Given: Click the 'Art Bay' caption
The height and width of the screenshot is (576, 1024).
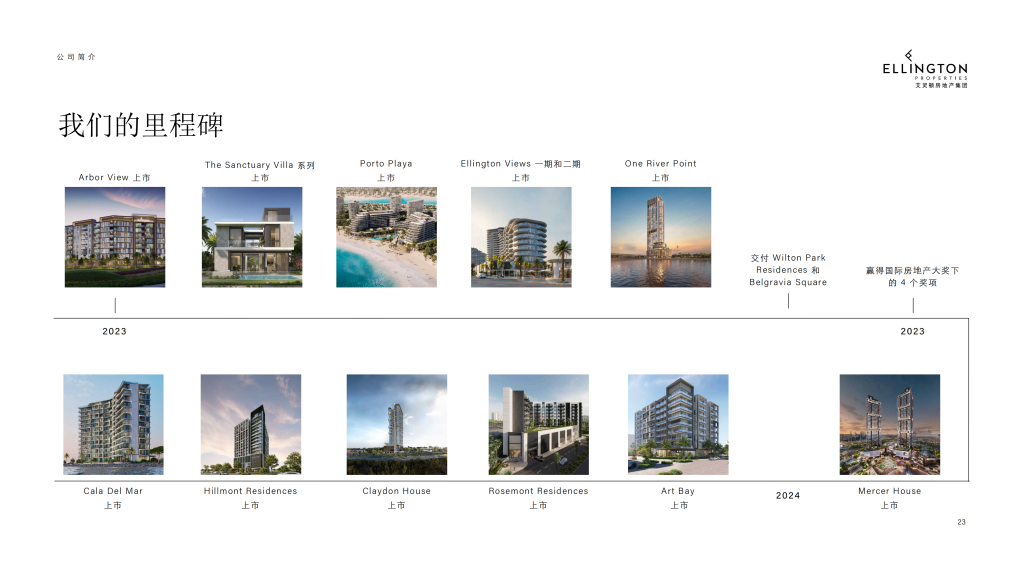Looking at the screenshot, I should click(678, 491).
